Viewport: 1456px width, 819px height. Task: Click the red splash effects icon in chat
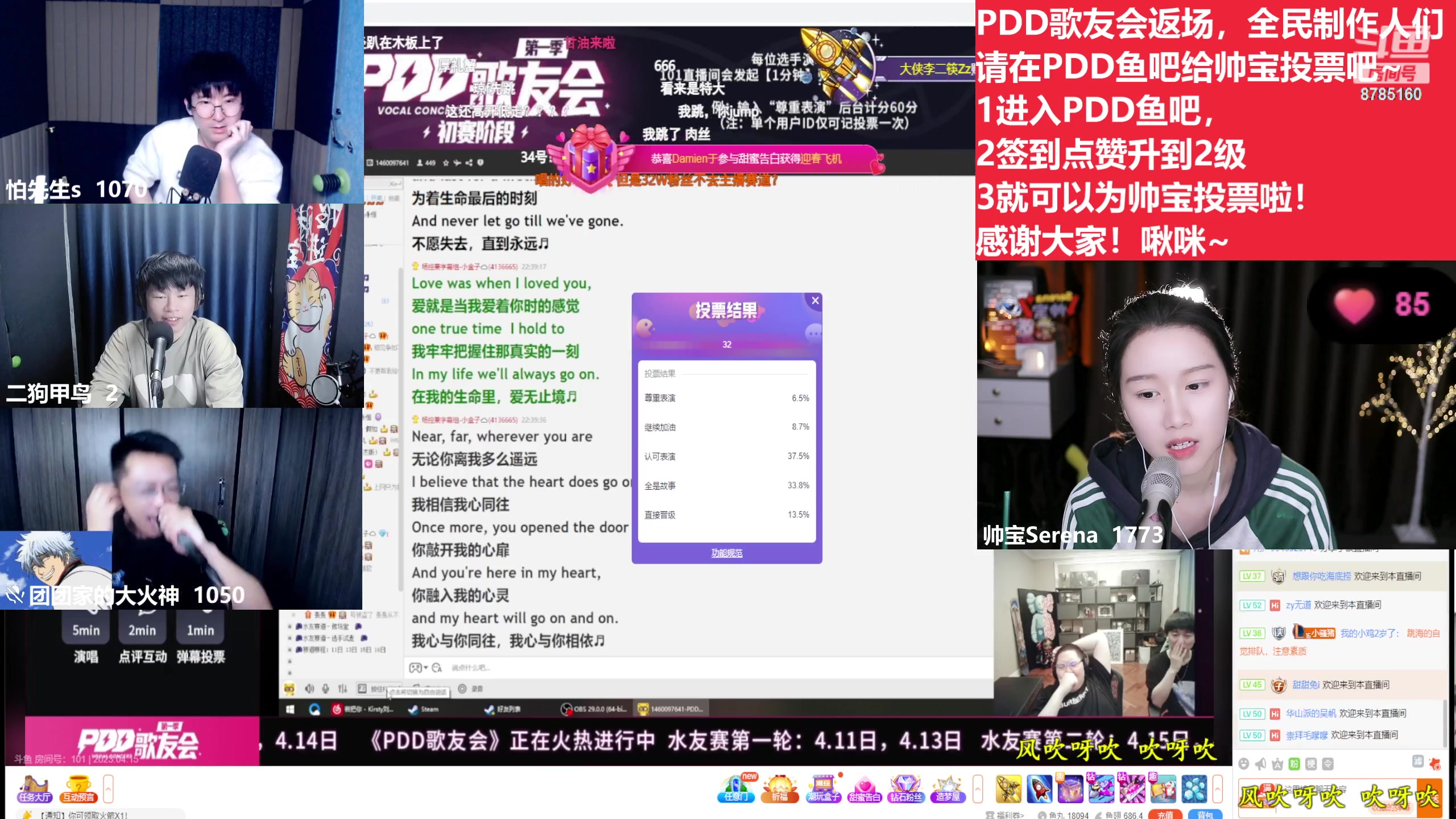[x=1435, y=764]
